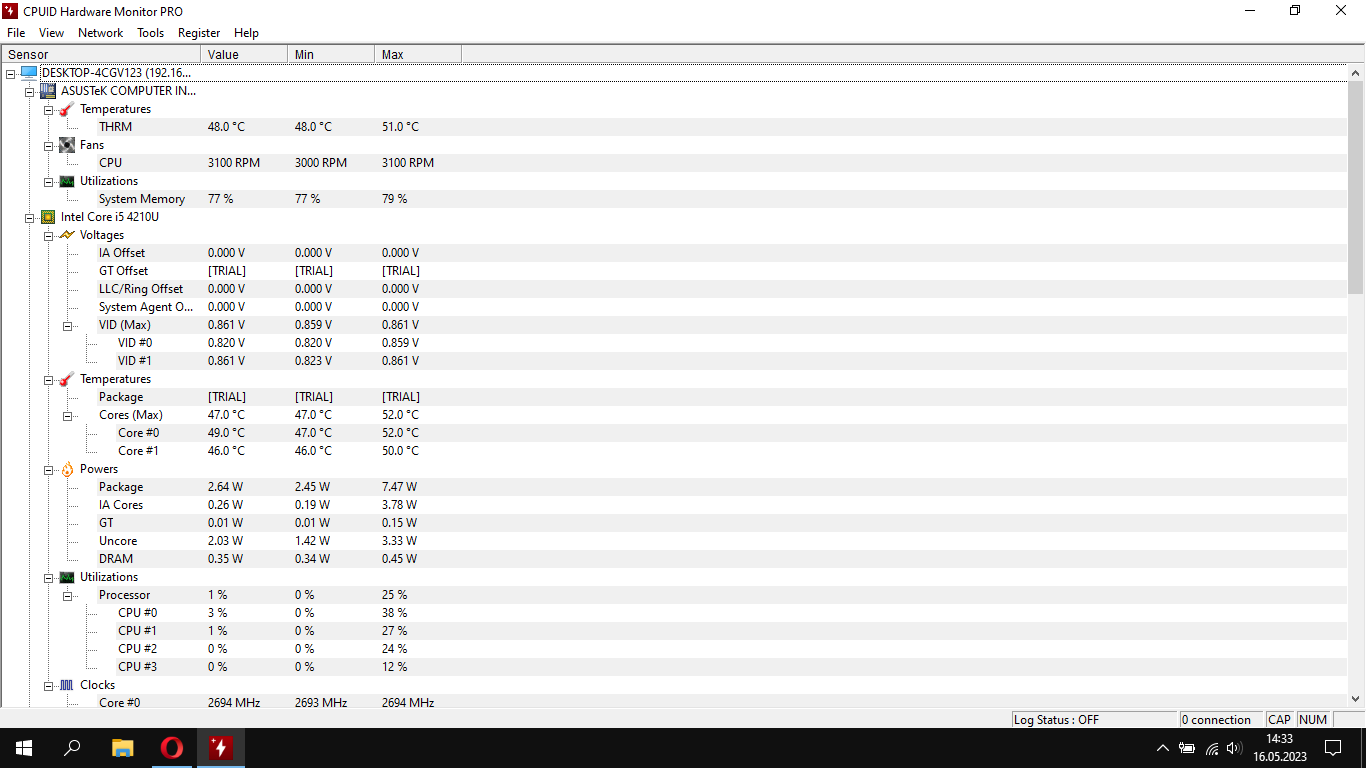
Task: Collapse the motherboard Fans node
Action: click(49, 146)
